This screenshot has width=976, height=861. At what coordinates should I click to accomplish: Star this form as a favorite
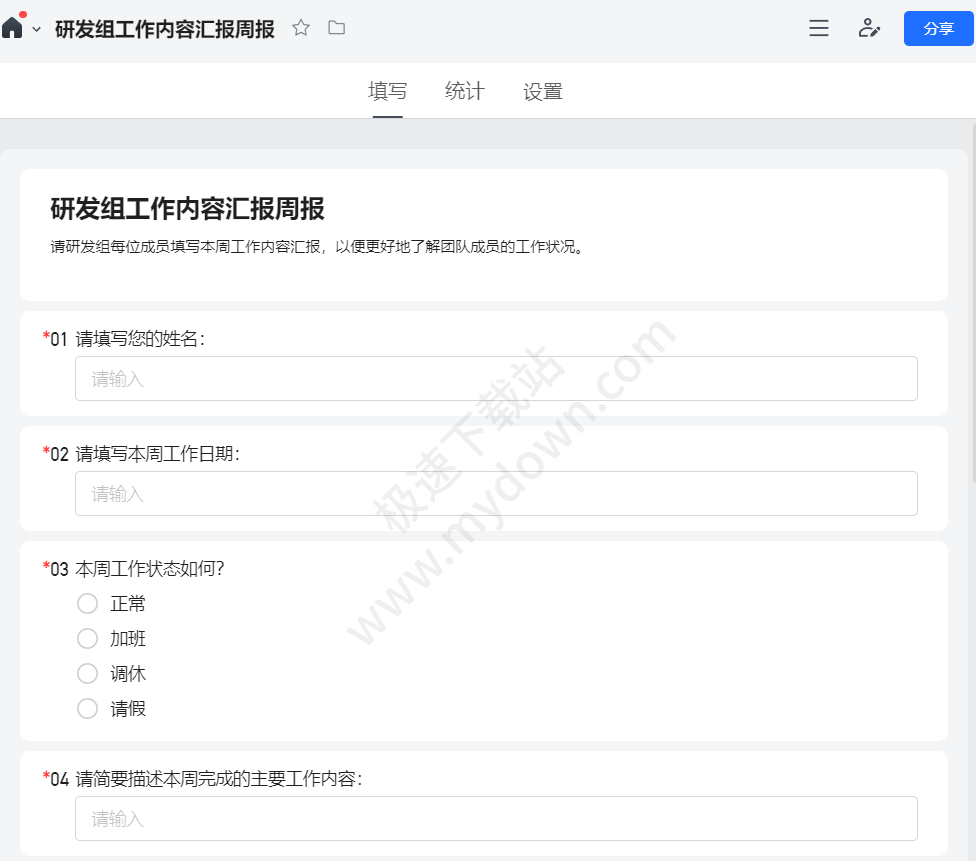pyautogui.click(x=301, y=28)
